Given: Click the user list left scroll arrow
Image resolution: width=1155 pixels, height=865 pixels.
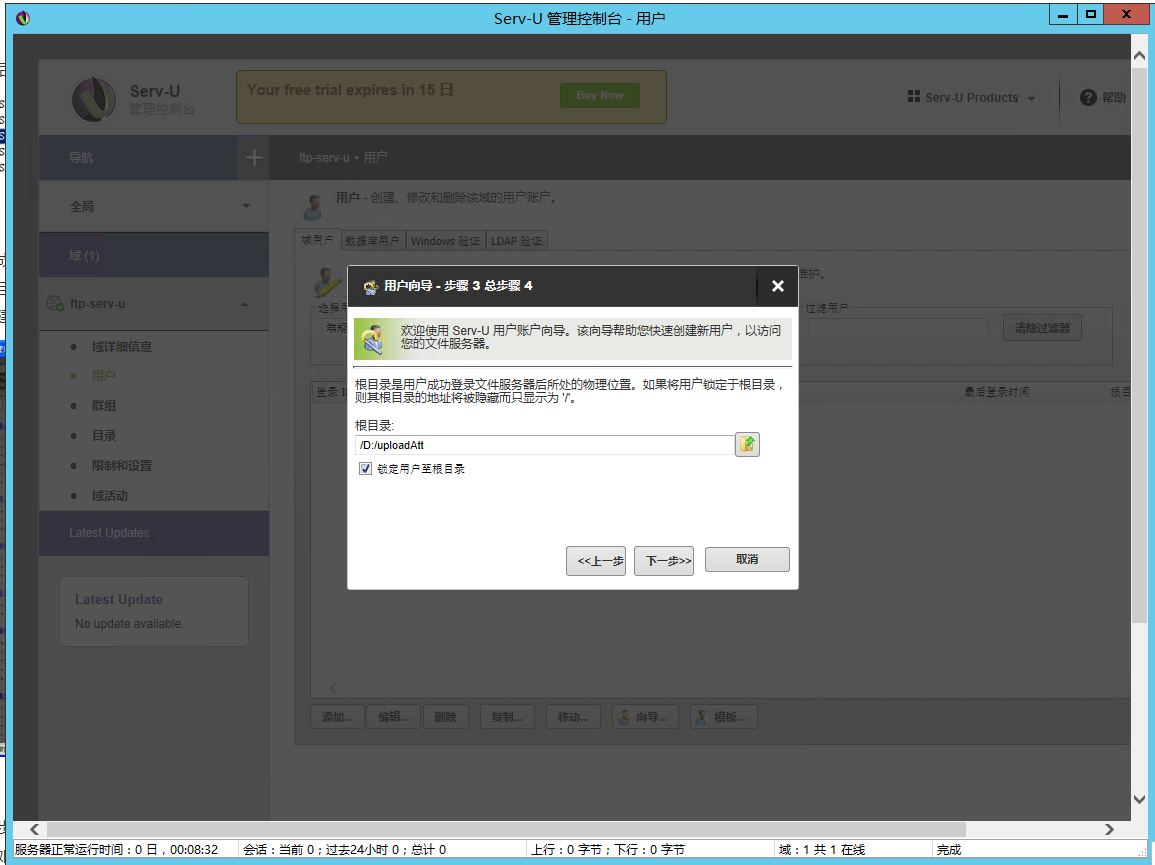Looking at the screenshot, I should [x=334, y=688].
